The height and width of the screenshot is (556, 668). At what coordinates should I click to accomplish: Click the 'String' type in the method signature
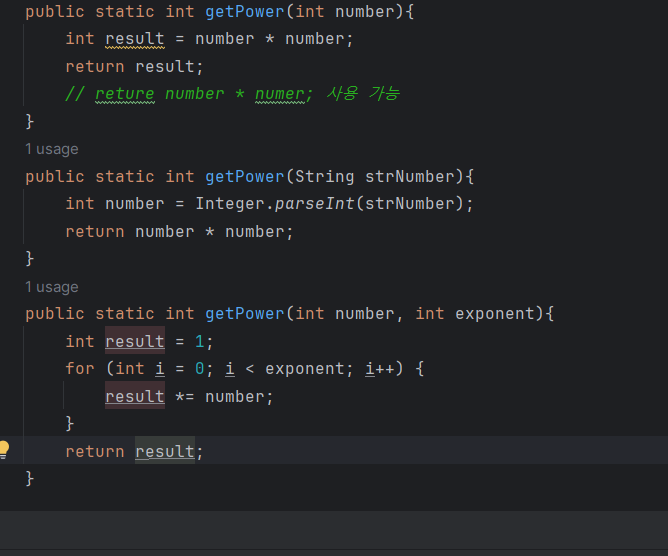(x=325, y=176)
